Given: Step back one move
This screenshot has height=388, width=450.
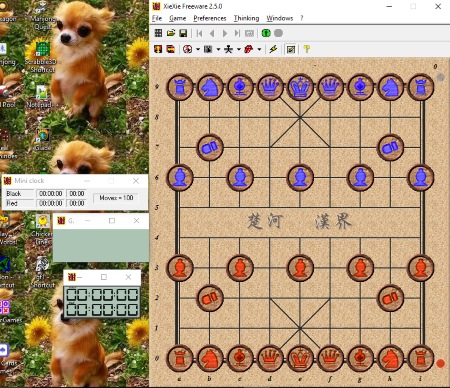Looking at the screenshot, I should click(x=212, y=33).
